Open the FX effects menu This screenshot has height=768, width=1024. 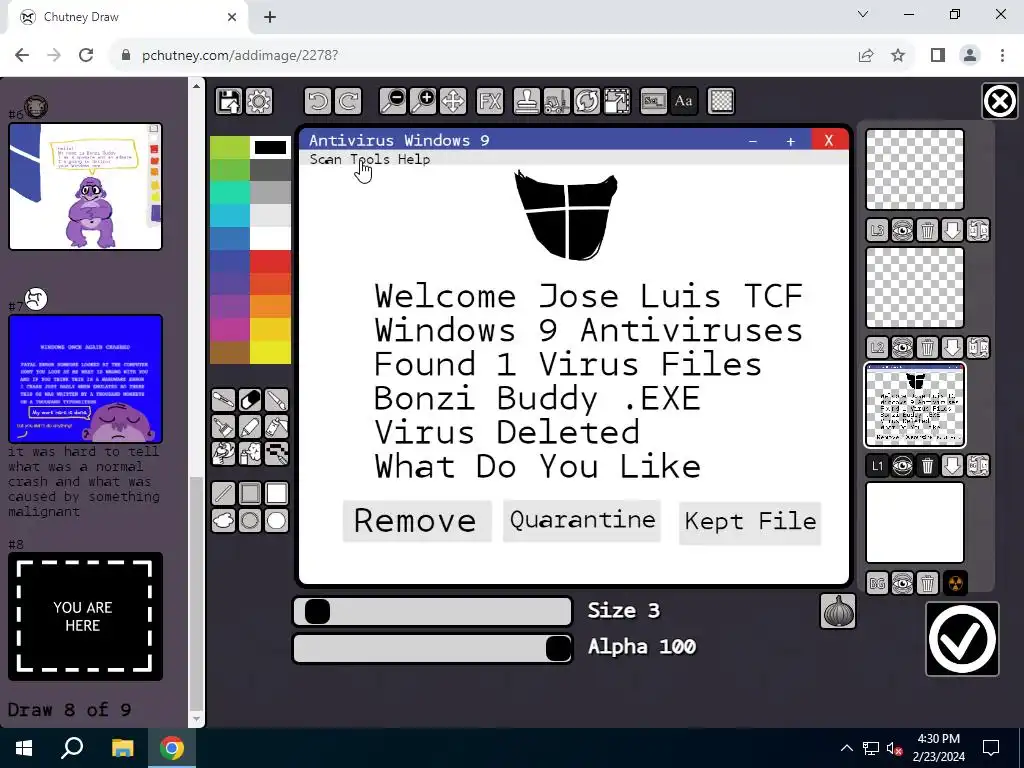pos(490,101)
